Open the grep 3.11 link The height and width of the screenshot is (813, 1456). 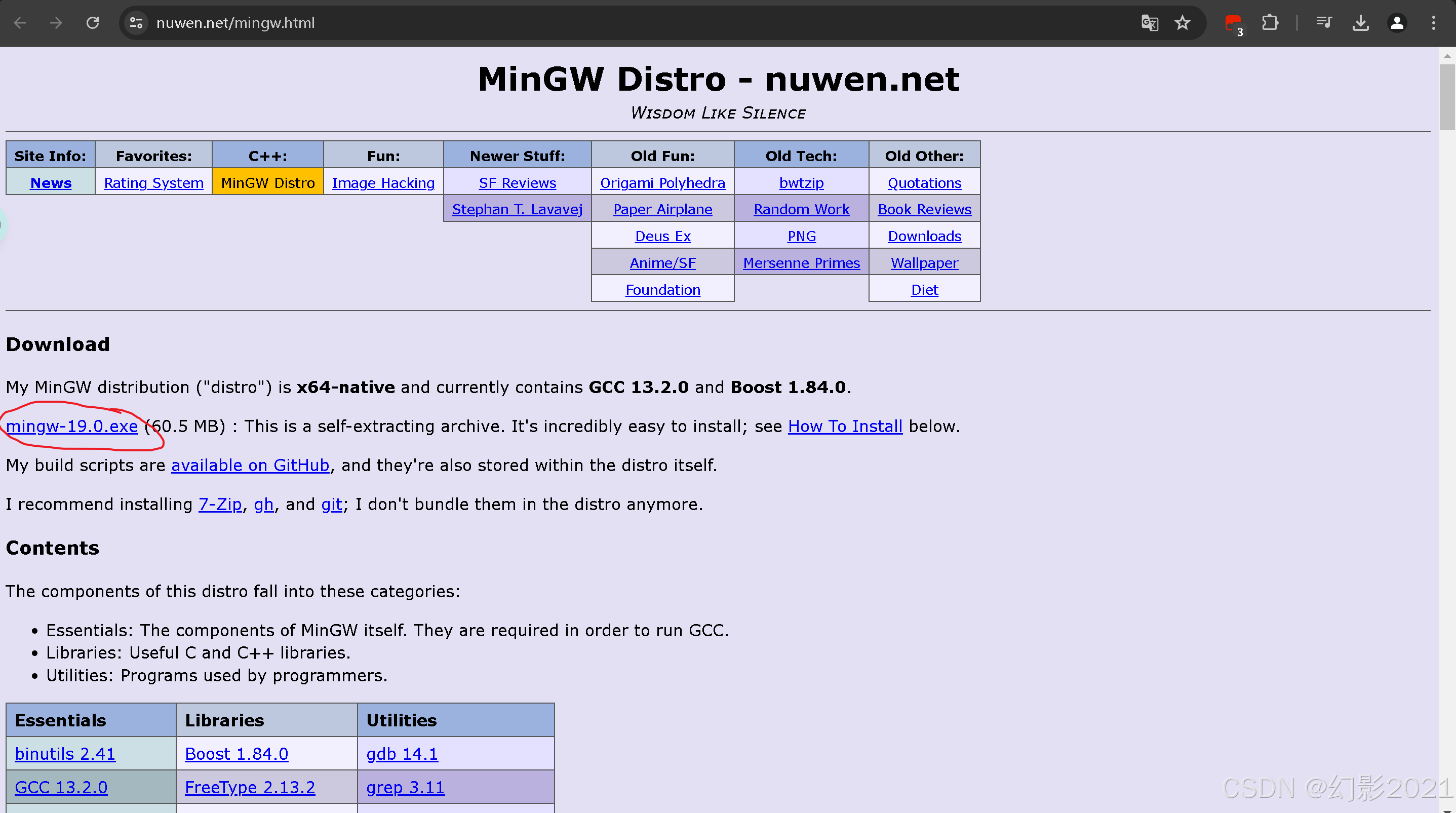coord(405,787)
